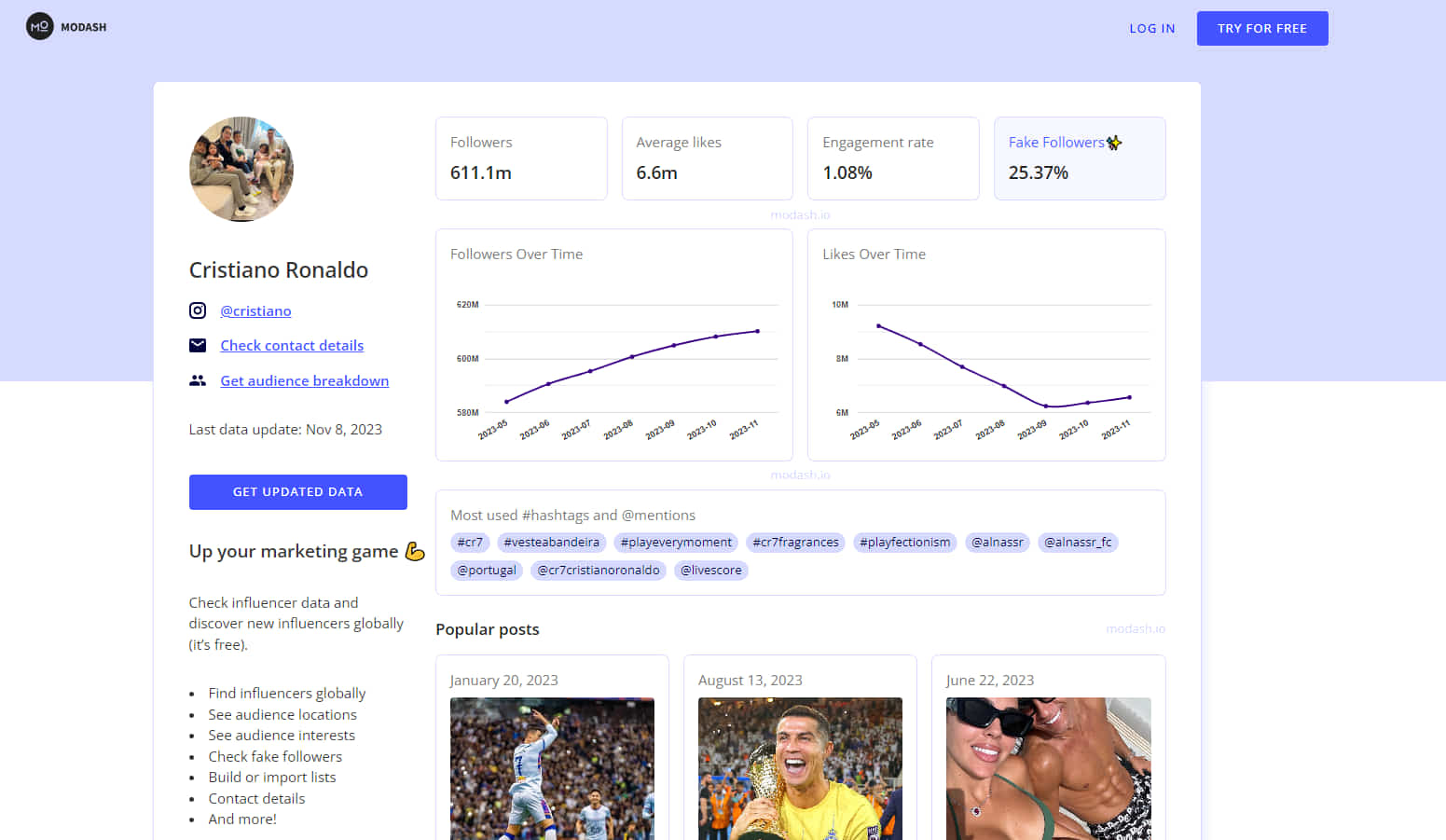Viewport: 1446px width, 840px height.
Task: Click the 2023-11 point on Likes chart
Action: tap(1129, 397)
